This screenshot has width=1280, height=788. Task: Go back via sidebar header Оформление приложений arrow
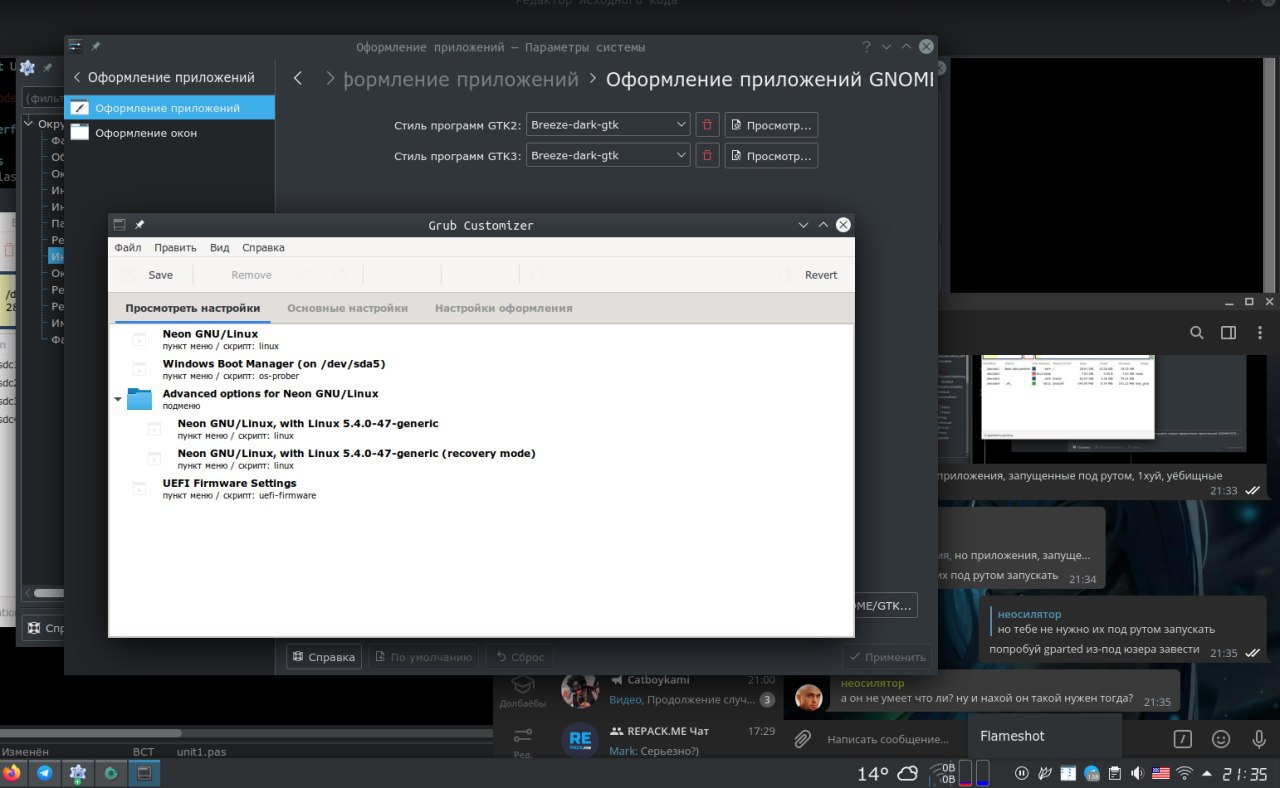click(76, 77)
